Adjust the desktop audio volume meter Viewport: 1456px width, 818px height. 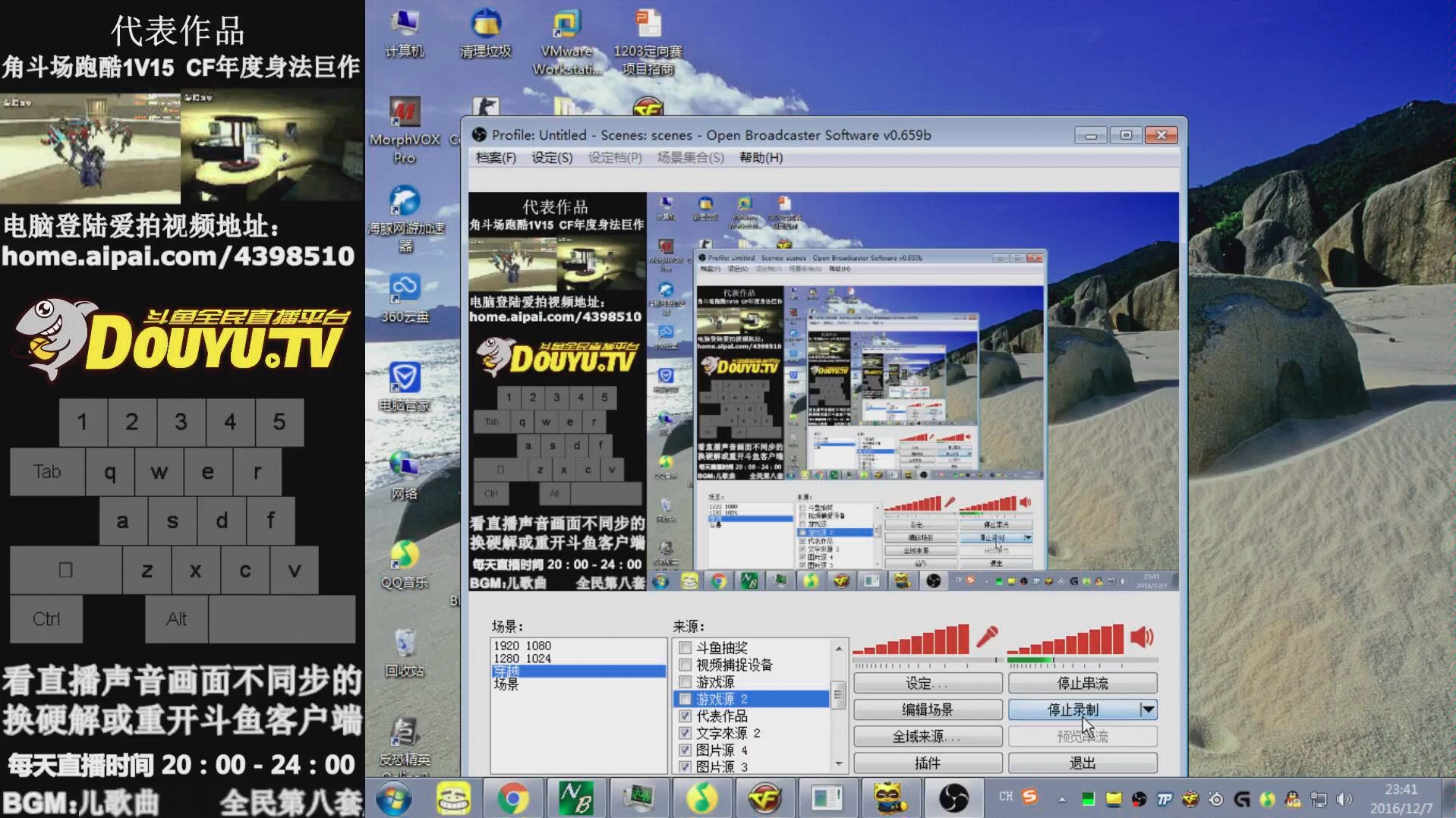1065,639
